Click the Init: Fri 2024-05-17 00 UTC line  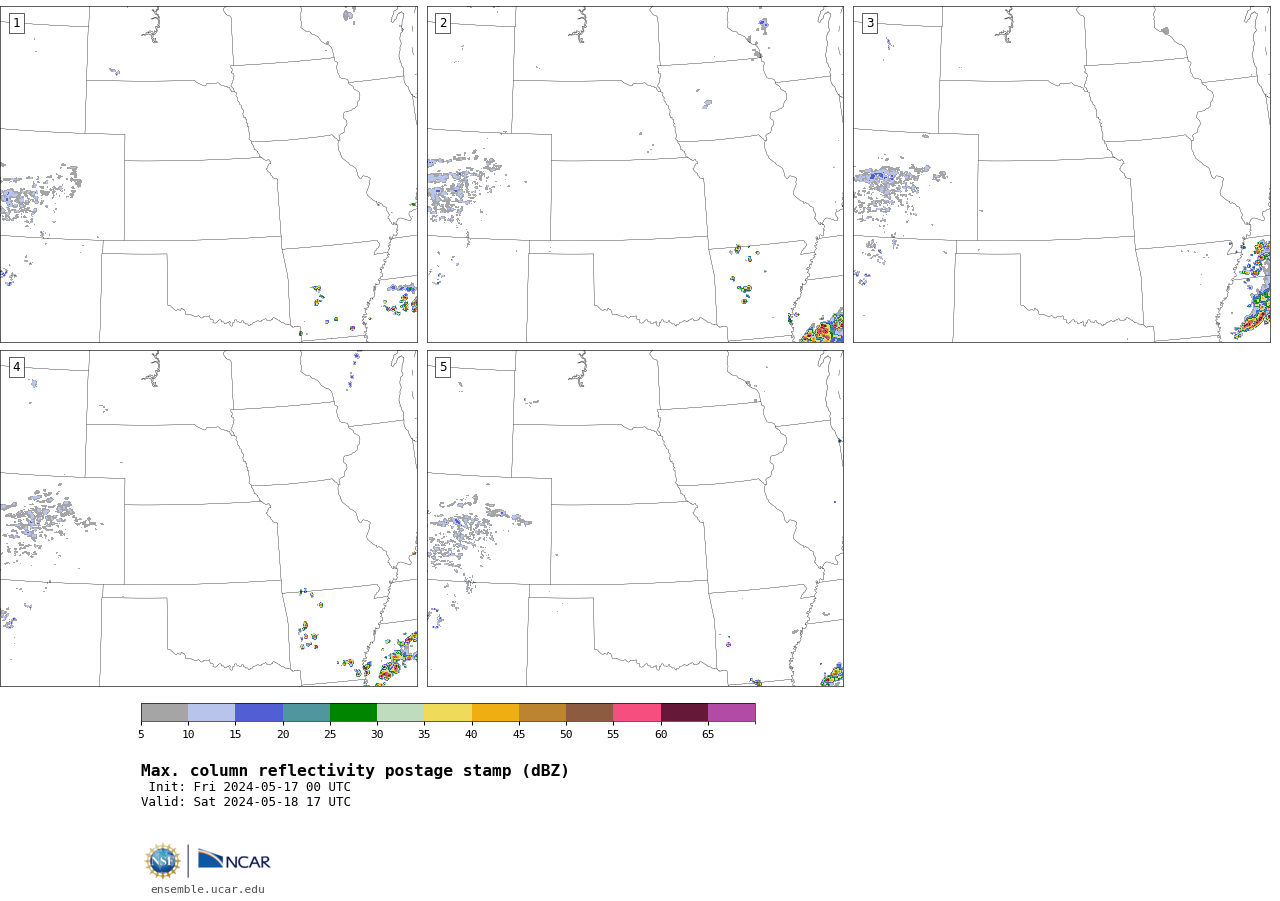[x=250, y=787]
